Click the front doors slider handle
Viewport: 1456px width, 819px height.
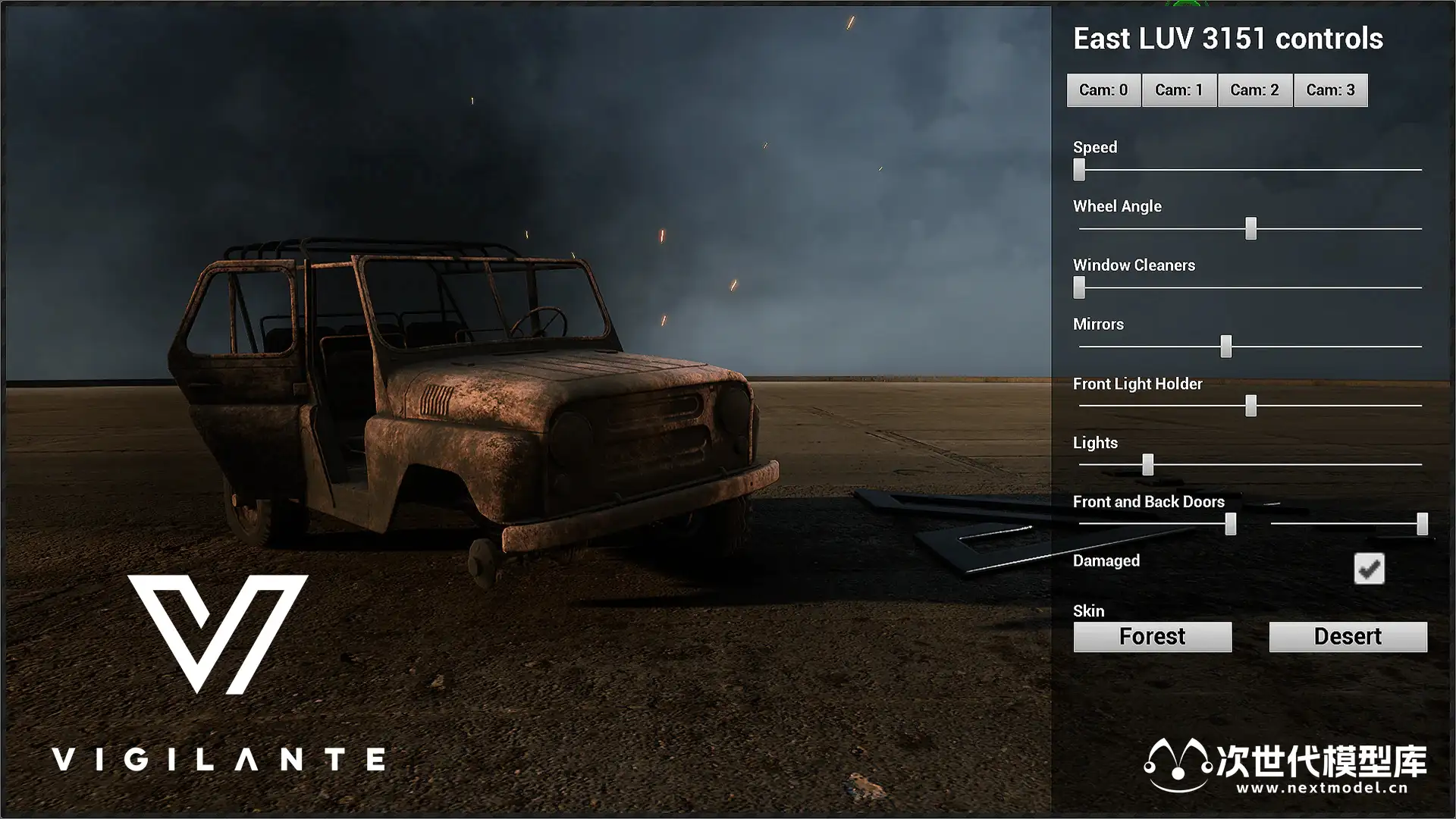(1230, 524)
